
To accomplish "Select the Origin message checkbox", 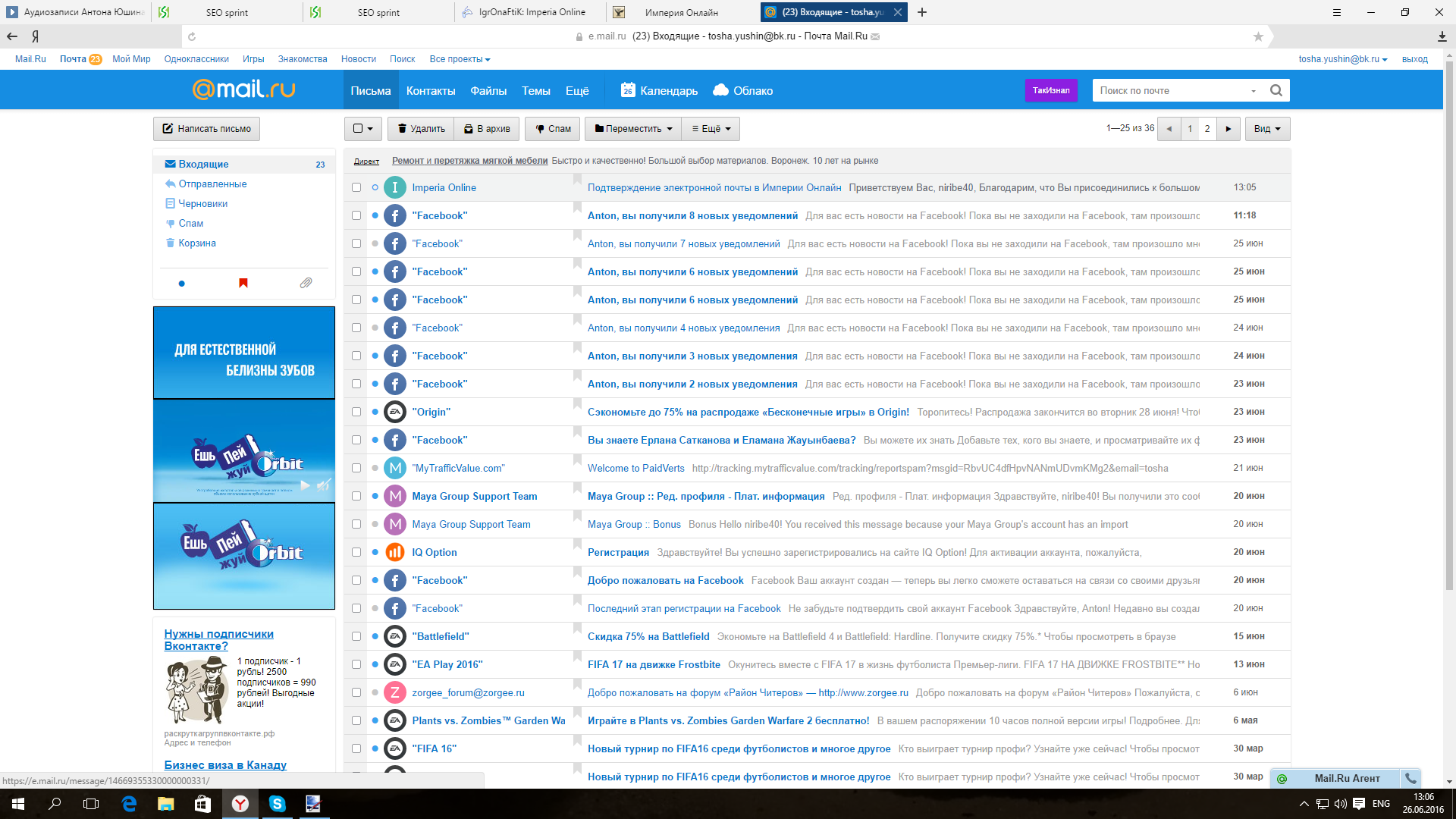I will pos(356,412).
